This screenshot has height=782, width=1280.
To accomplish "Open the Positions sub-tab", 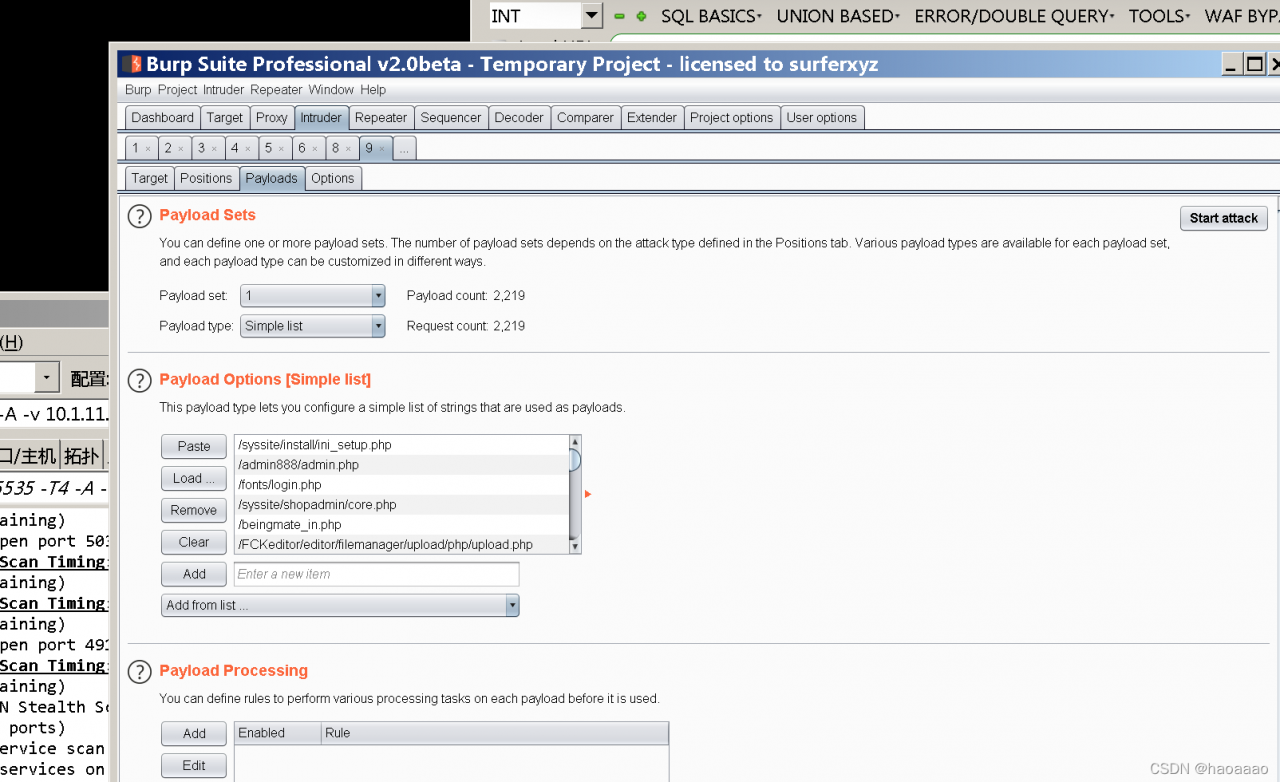I will point(206,178).
